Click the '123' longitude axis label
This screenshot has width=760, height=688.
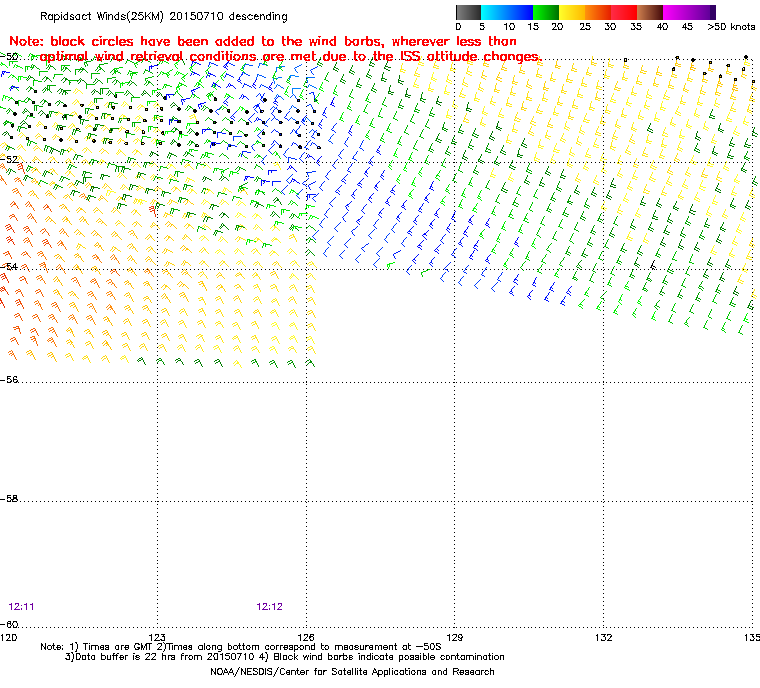[157, 637]
